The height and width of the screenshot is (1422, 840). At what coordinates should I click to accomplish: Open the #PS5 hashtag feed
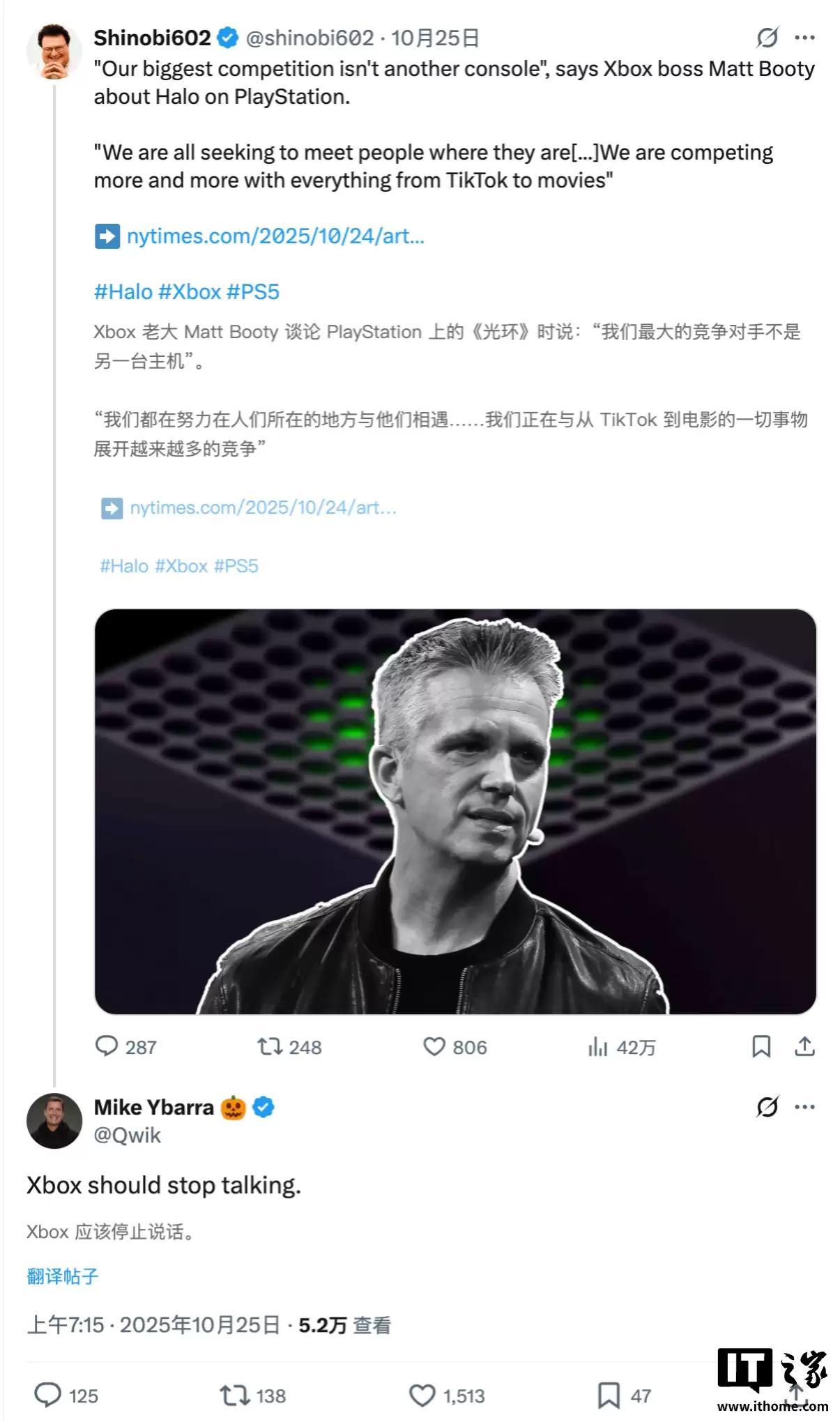(253, 291)
